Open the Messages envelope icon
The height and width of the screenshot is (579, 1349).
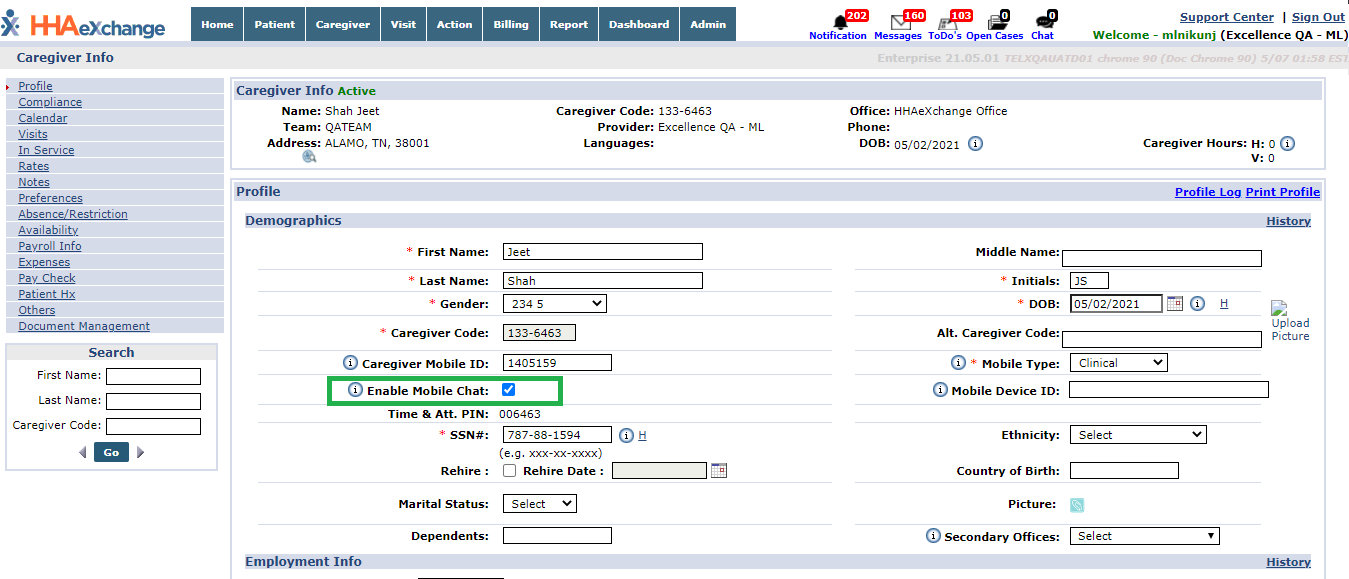click(900, 22)
